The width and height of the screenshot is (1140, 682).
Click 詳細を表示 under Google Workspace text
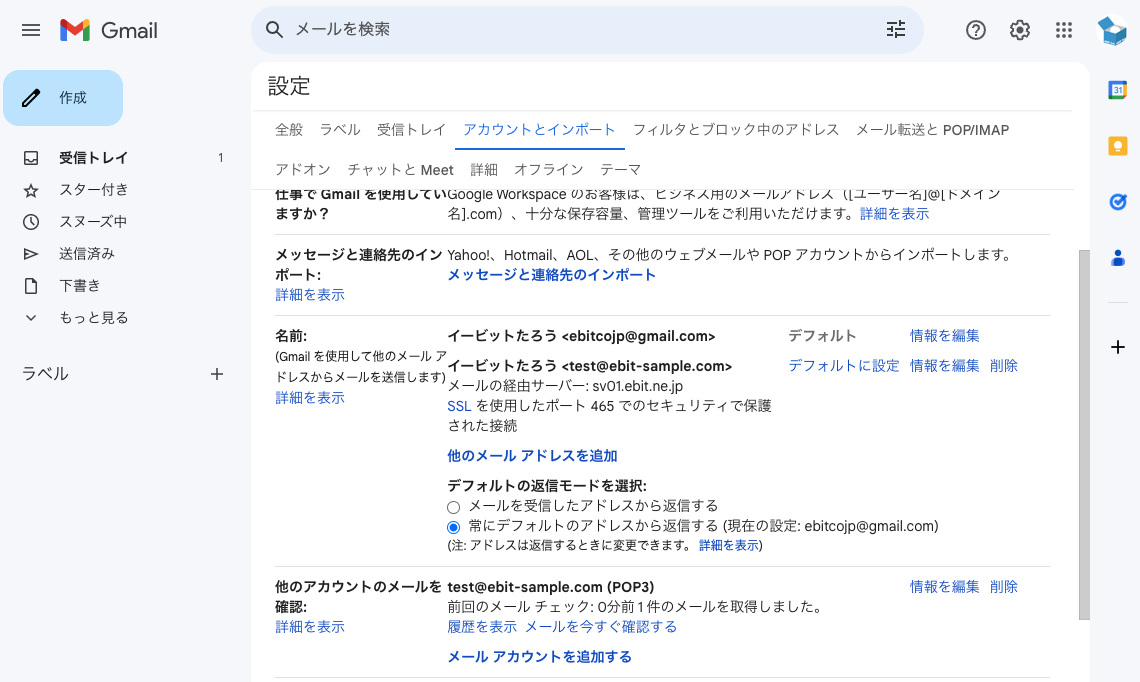[894, 214]
